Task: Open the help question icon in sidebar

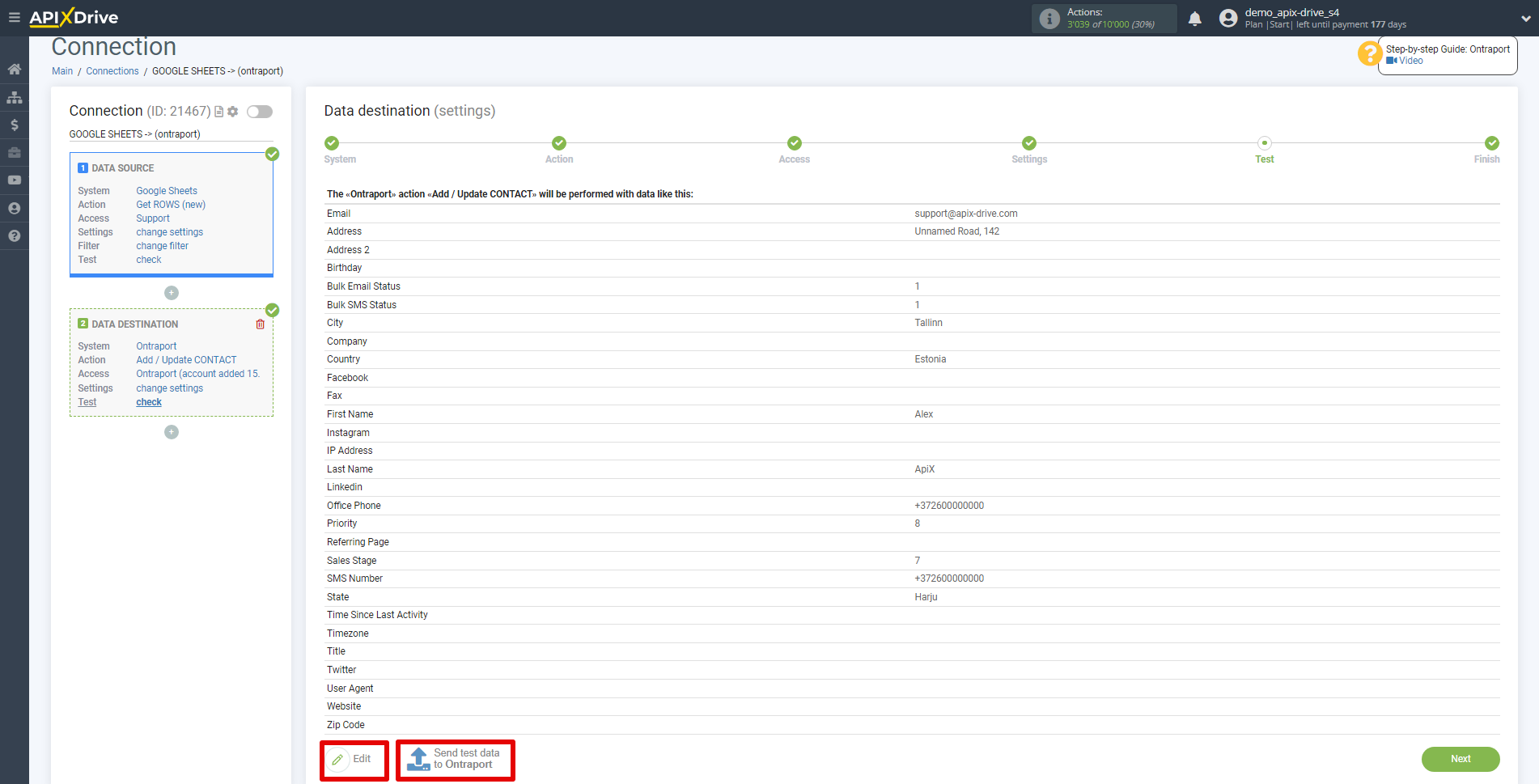Action: click(14, 235)
